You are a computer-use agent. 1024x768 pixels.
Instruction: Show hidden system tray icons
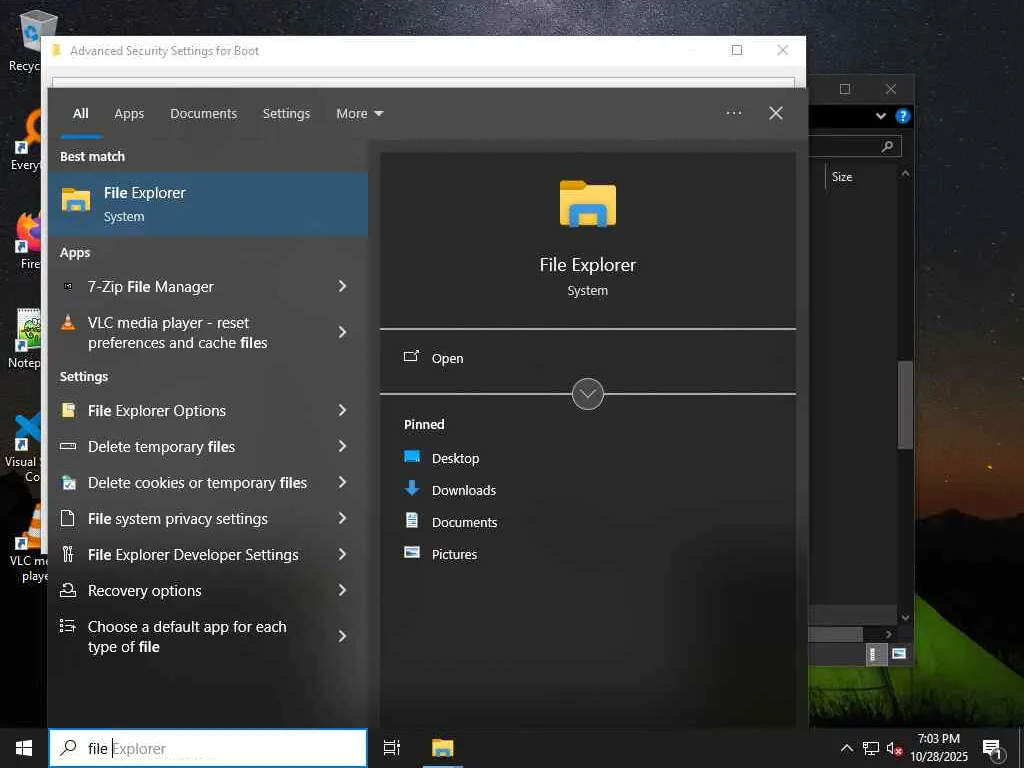846,748
